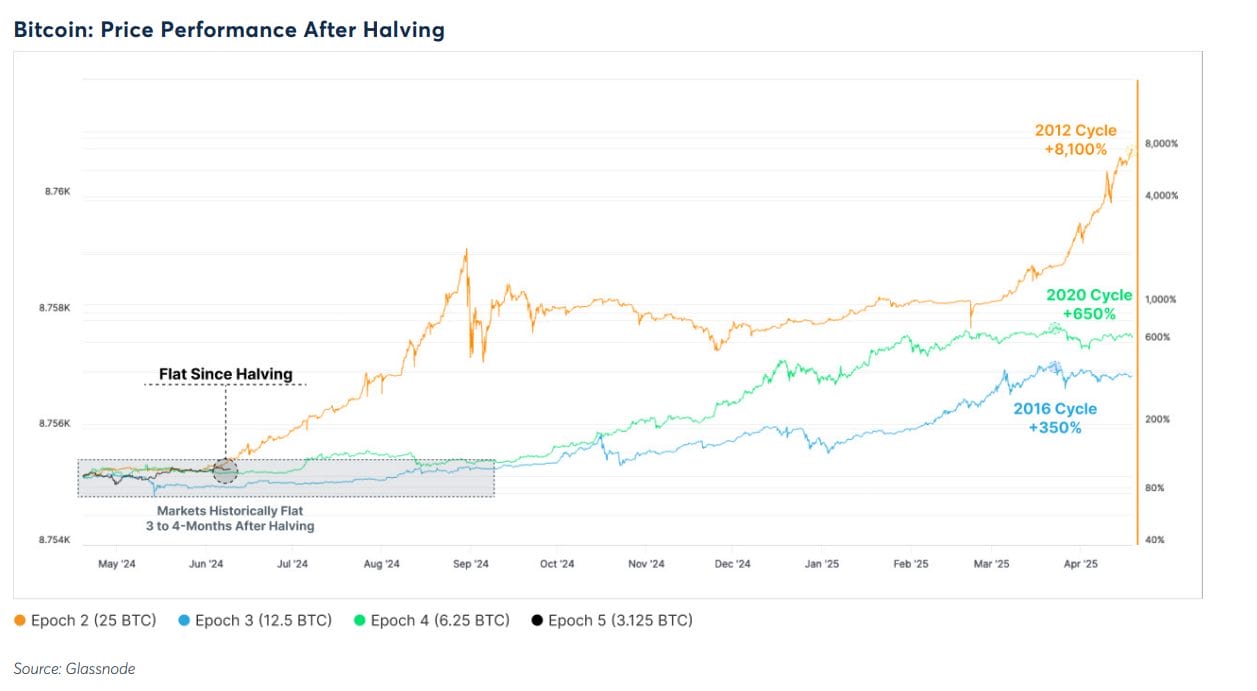The height and width of the screenshot is (691, 1257).
Task: Toggle the Epoch 3 (12.5 BTC) series label
Action: 263,621
